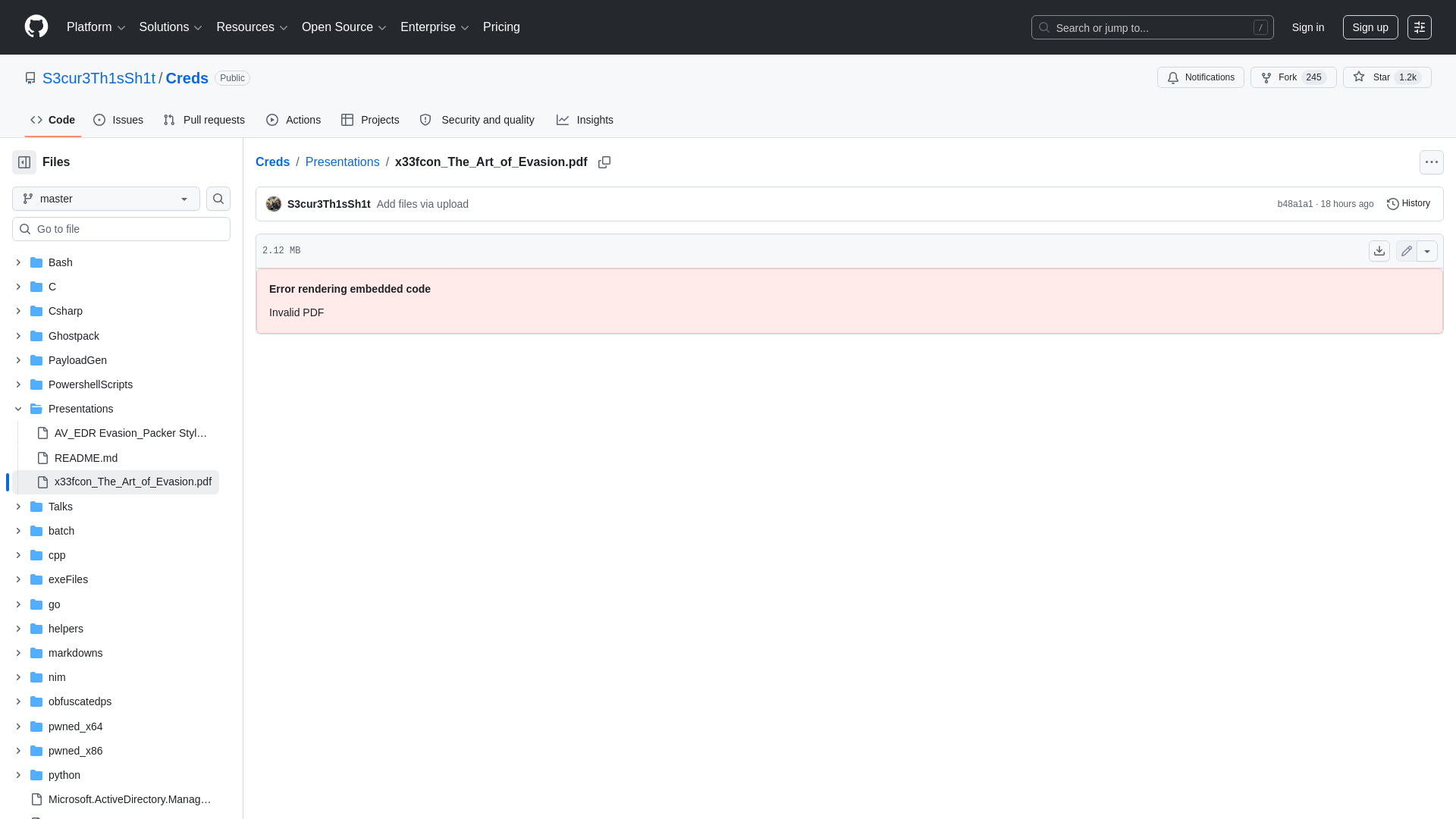Expand the python folder chevron
The image size is (1456, 819).
tap(18, 775)
